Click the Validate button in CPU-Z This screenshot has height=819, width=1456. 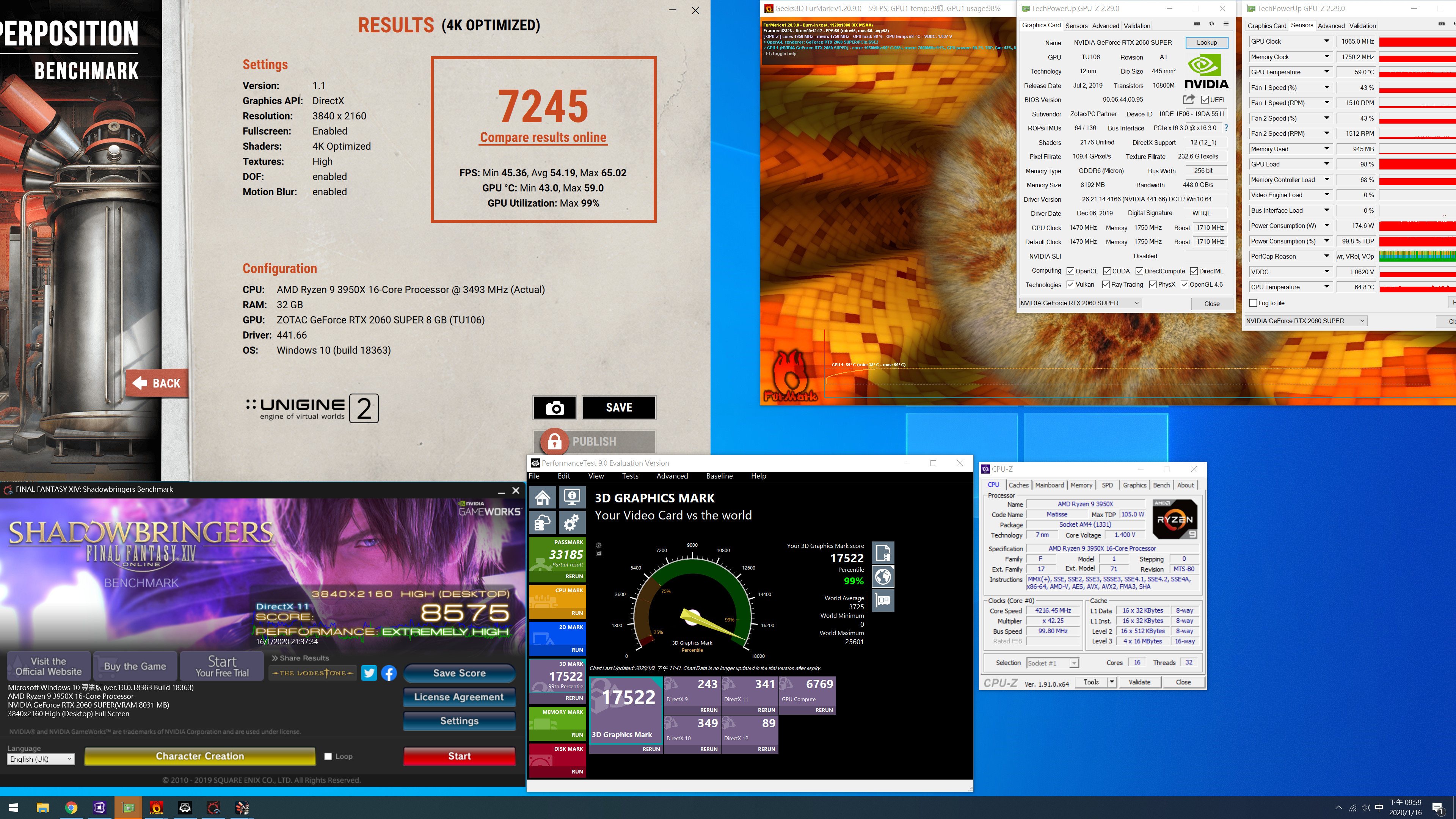pos(1139,682)
